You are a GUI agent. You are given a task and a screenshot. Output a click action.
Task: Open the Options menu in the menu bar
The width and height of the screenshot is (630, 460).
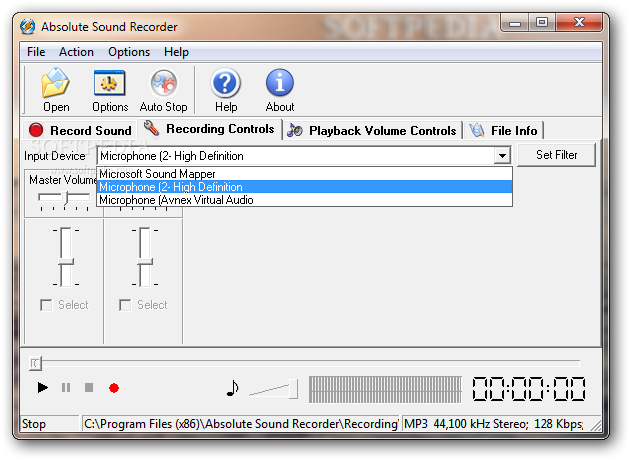point(129,52)
